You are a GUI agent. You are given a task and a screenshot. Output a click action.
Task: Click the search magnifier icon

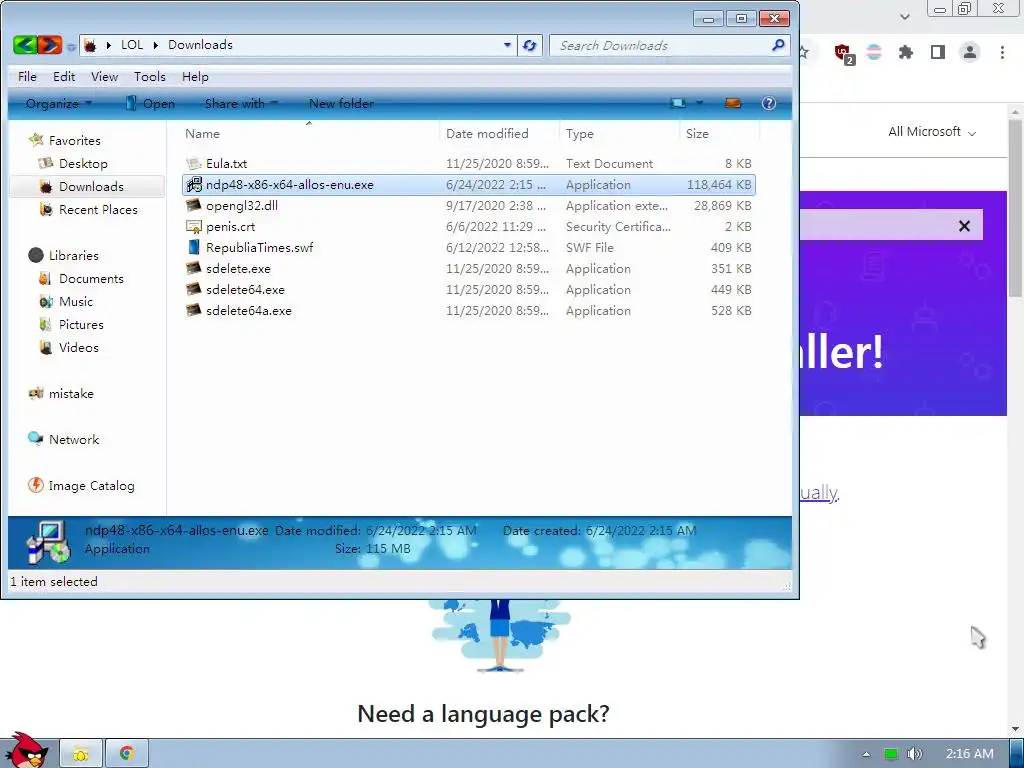click(778, 45)
